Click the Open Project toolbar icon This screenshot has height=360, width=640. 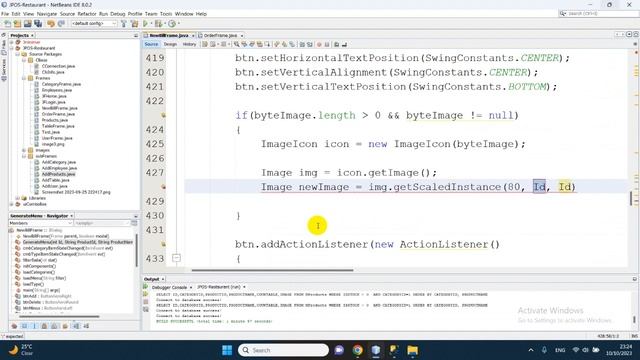pyautogui.click(x=27, y=24)
